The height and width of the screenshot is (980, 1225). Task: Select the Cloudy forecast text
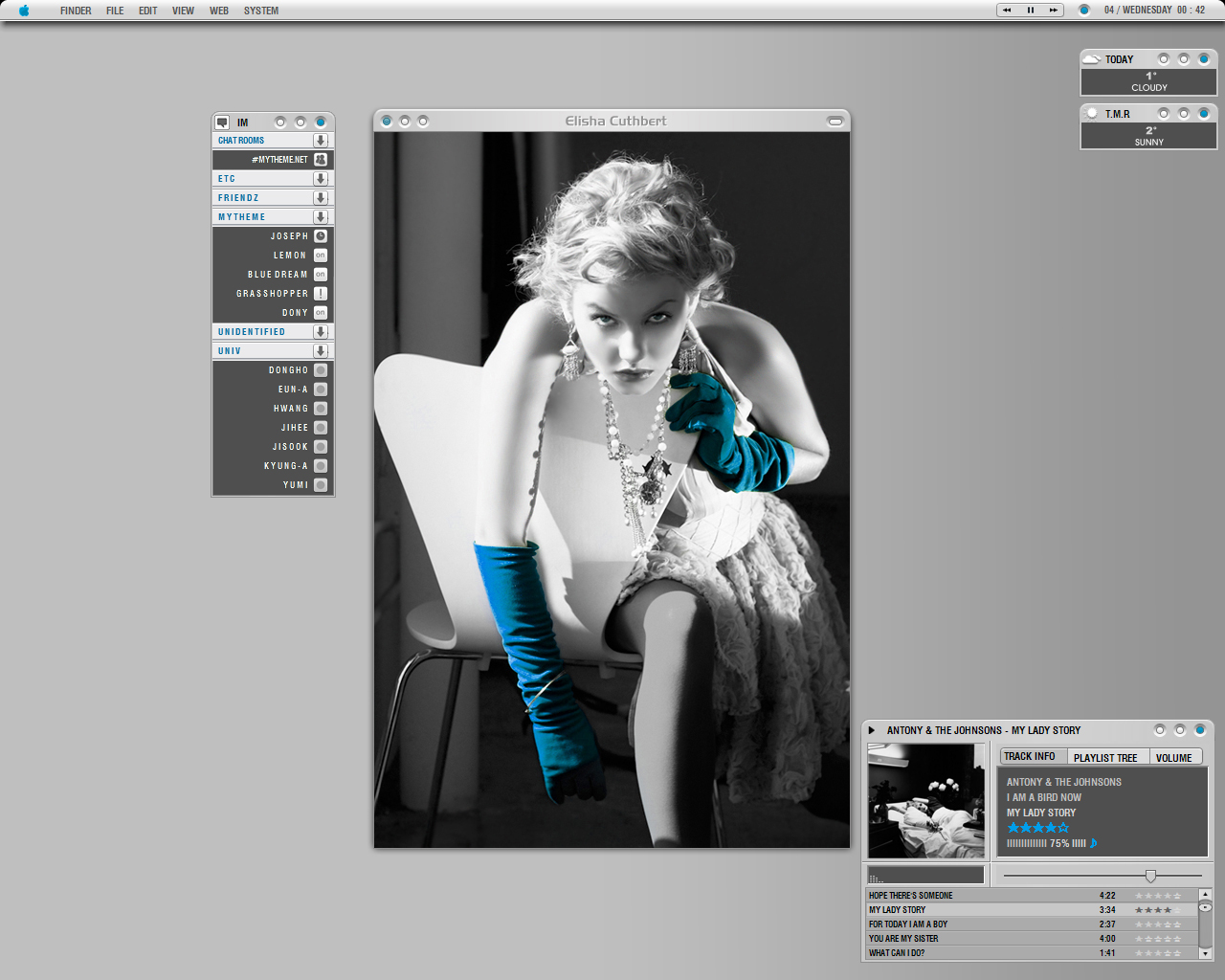point(1149,87)
